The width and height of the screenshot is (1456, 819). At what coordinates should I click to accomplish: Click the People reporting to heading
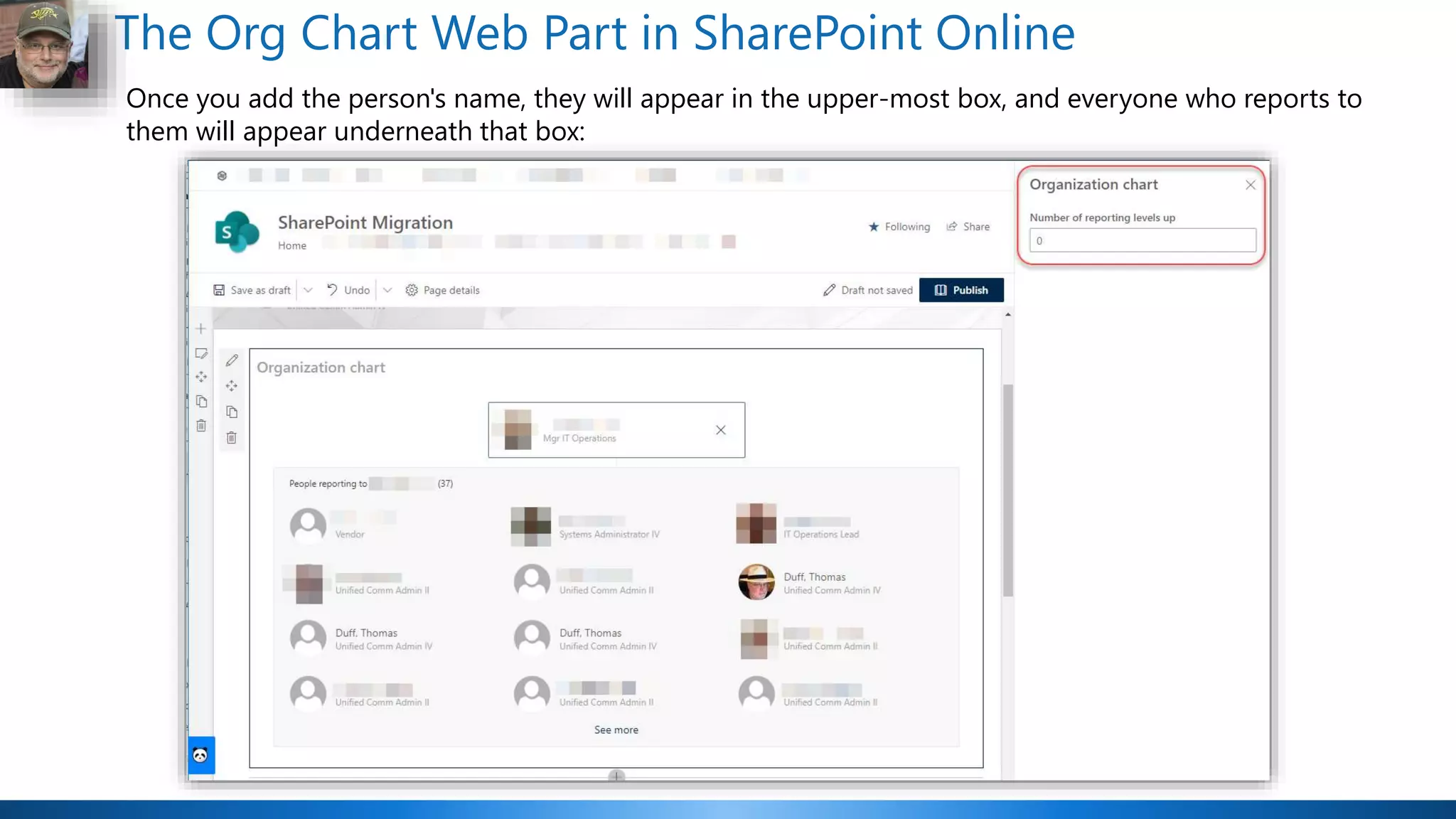[x=371, y=483]
